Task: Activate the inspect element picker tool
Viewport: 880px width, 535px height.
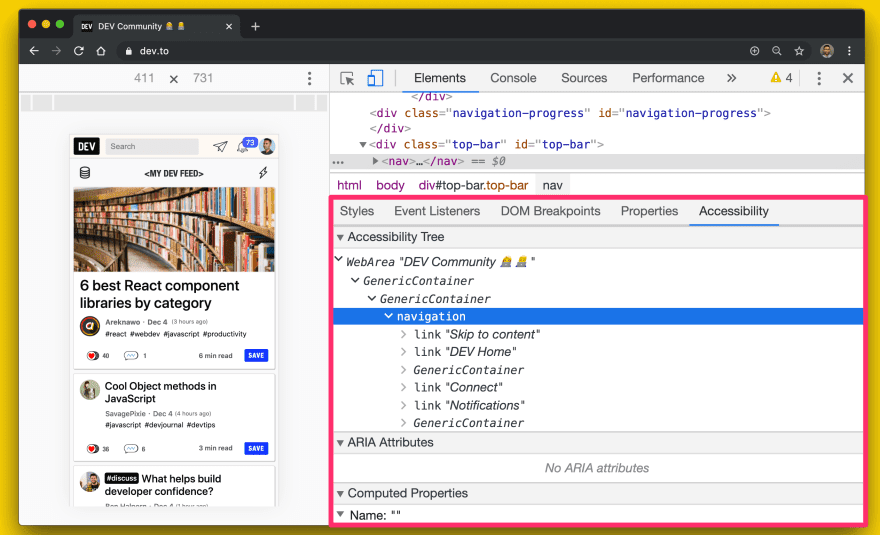Action: tap(347, 78)
